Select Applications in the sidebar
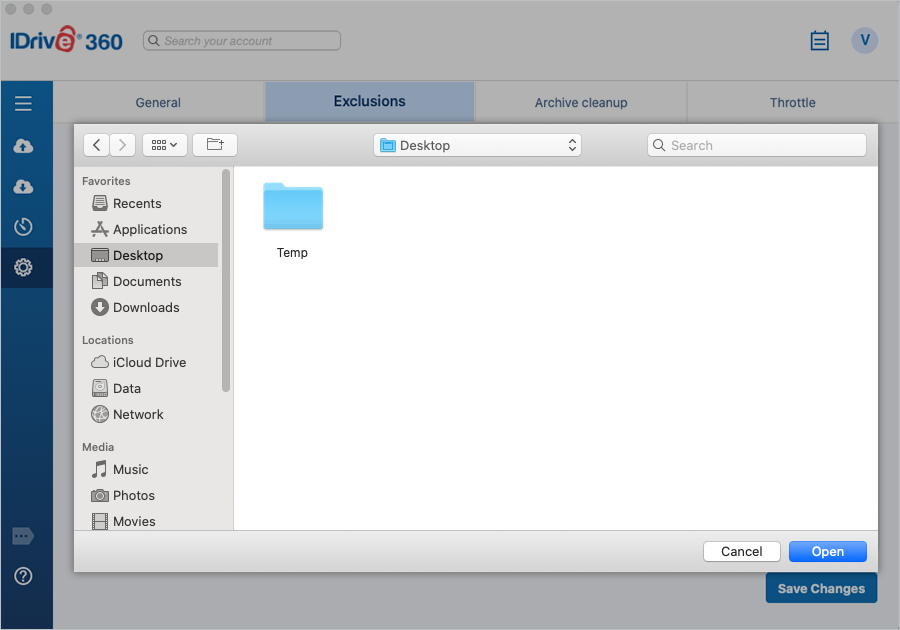Image resolution: width=900 pixels, height=630 pixels. point(146,230)
